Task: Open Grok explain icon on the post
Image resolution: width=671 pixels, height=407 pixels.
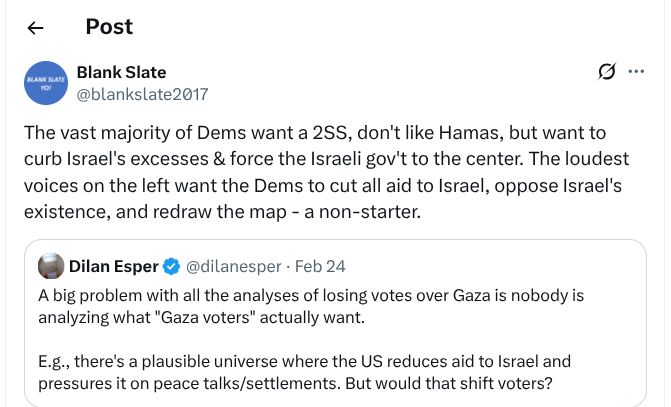Action: tap(606, 71)
